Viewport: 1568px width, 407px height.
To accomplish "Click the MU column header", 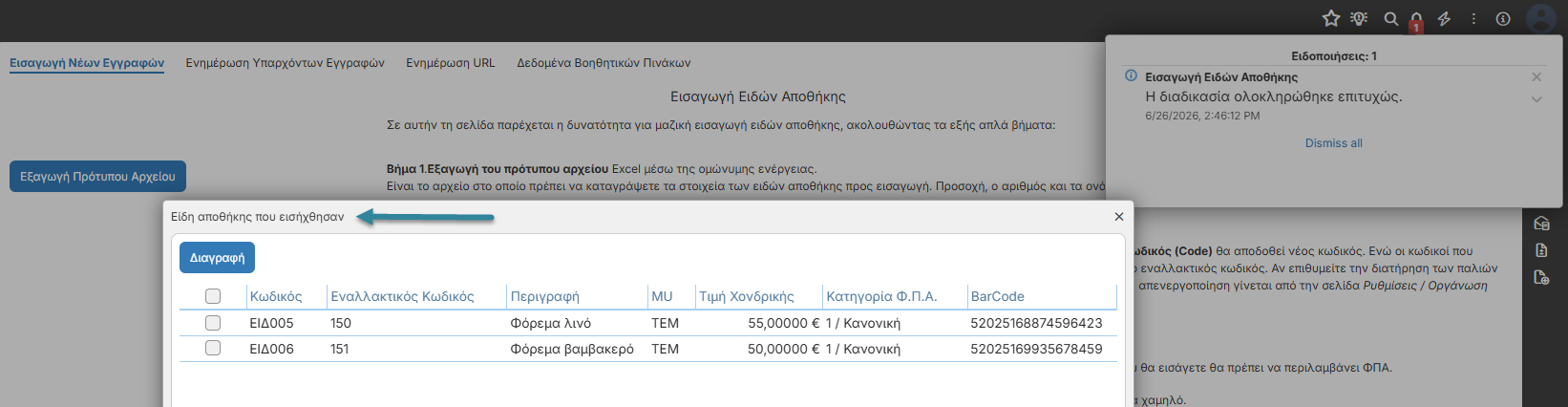I will pyautogui.click(x=662, y=296).
